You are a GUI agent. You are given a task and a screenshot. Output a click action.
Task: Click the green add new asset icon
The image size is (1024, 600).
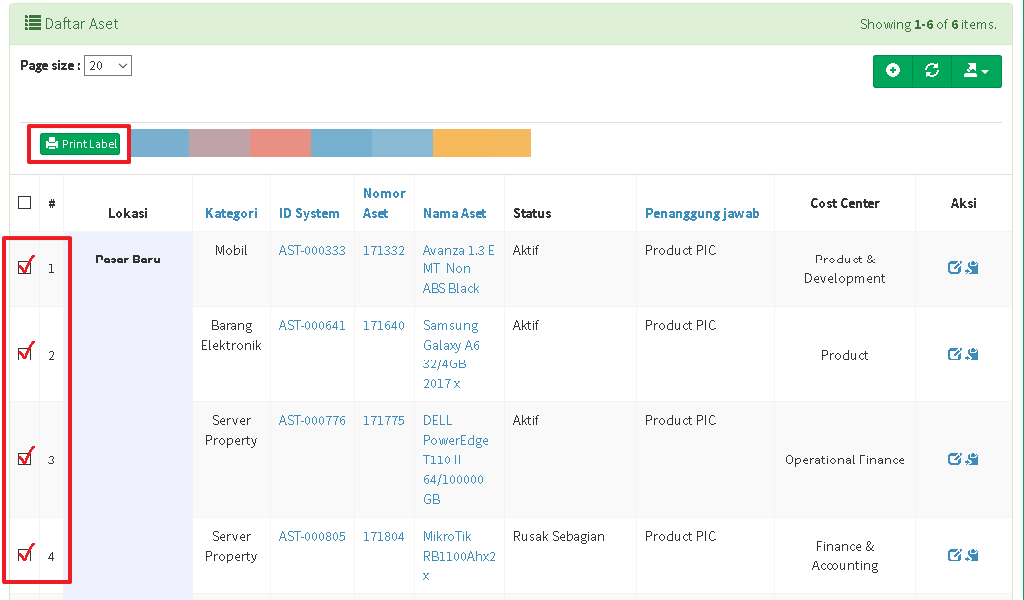[x=893, y=71]
